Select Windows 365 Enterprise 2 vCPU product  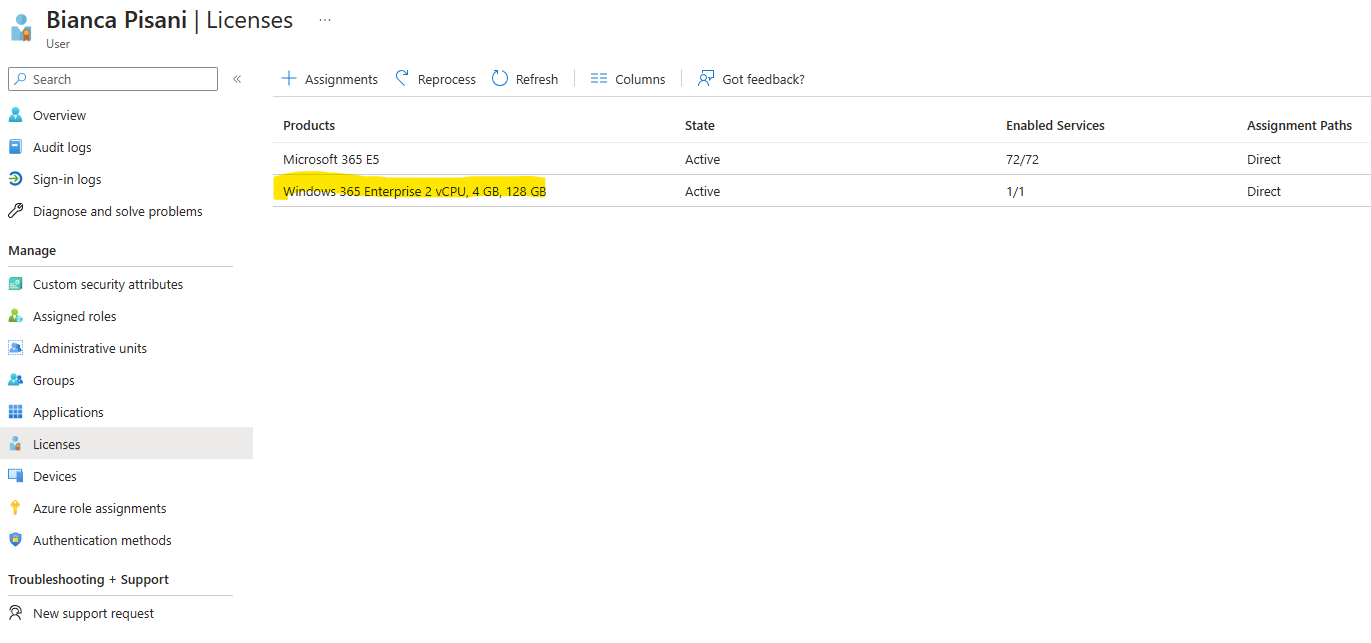coord(414,191)
